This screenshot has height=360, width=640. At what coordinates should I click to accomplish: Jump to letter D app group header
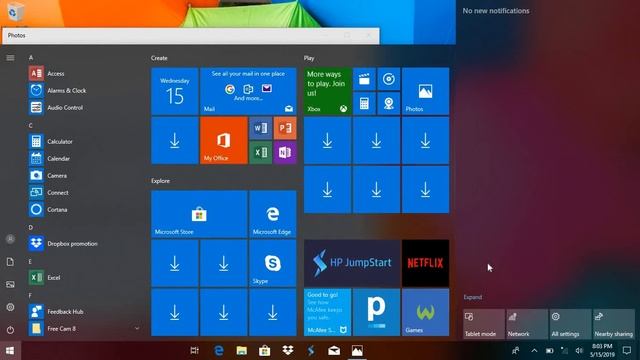coord(31,227)
